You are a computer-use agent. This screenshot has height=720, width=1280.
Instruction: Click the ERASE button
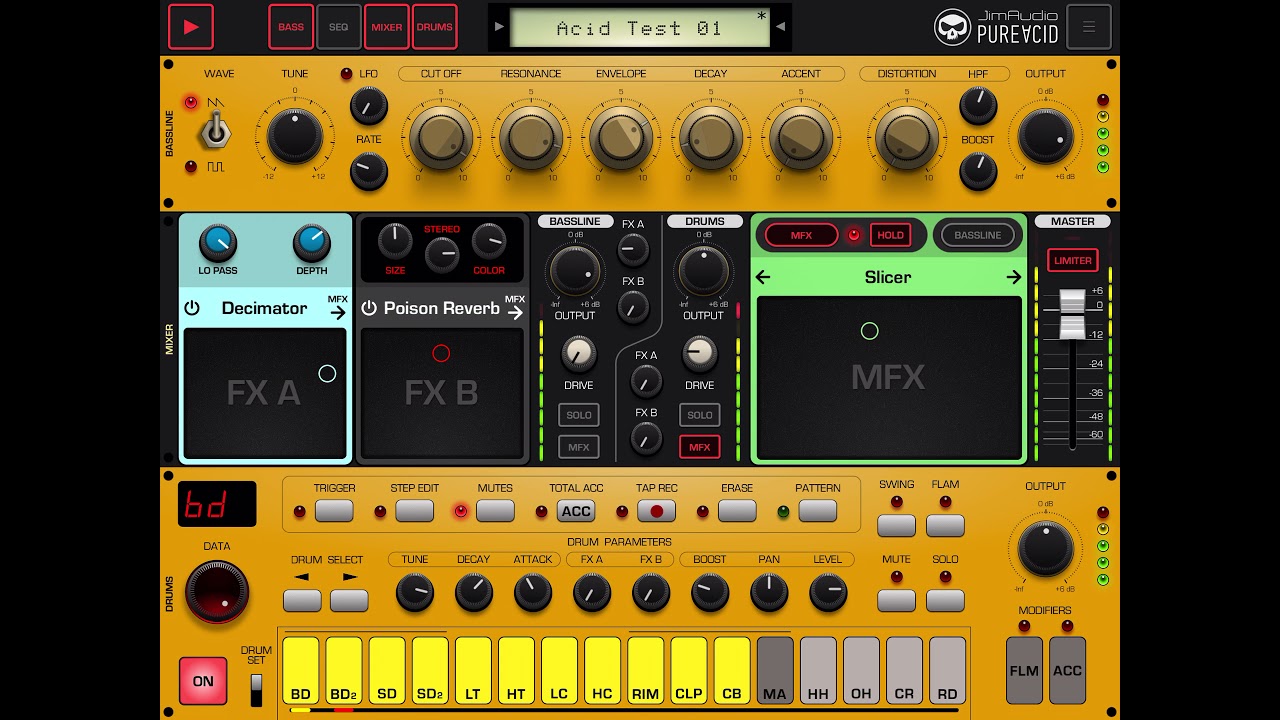737,511
